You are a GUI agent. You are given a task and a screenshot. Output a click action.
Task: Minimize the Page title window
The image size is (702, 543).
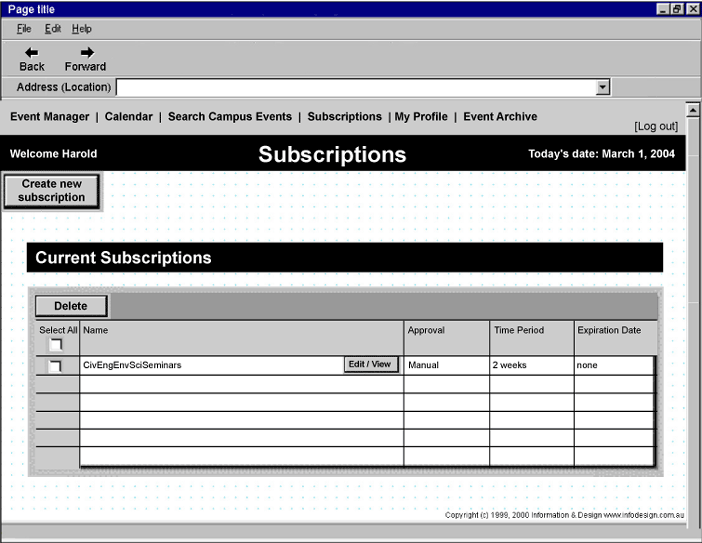point(663,9)
